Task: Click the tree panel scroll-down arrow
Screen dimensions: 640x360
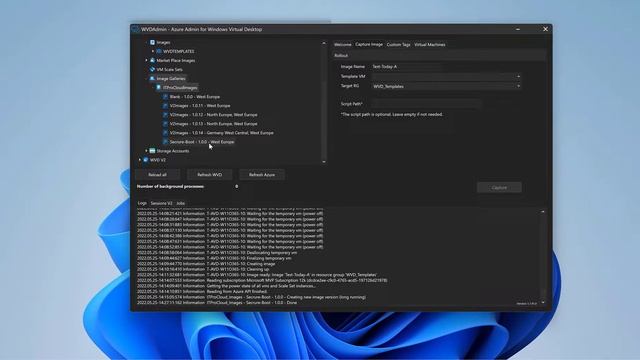Action: (x=324, y=162)
